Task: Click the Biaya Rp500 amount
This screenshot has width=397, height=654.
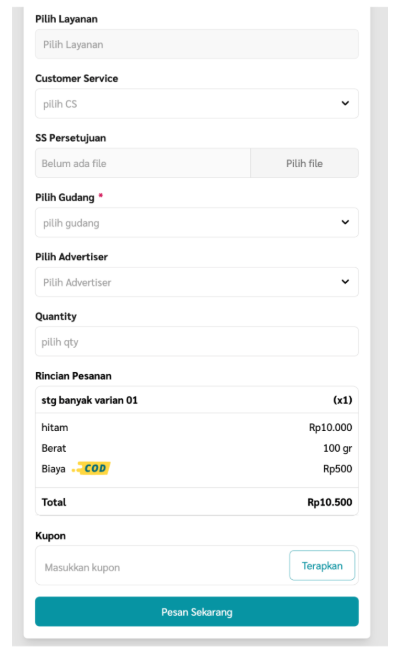Action: coord(337,469)
